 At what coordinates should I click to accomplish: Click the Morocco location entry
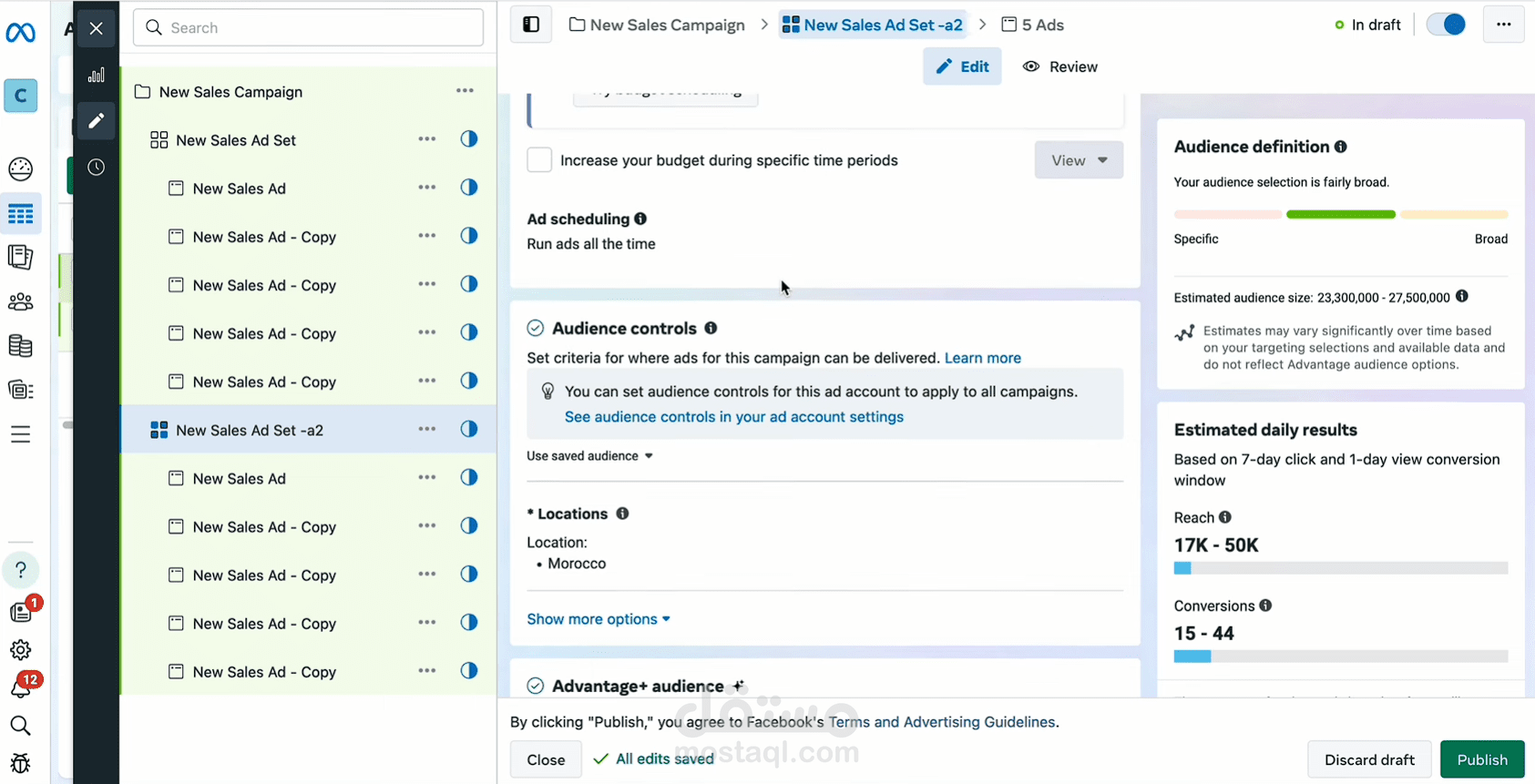576,564
